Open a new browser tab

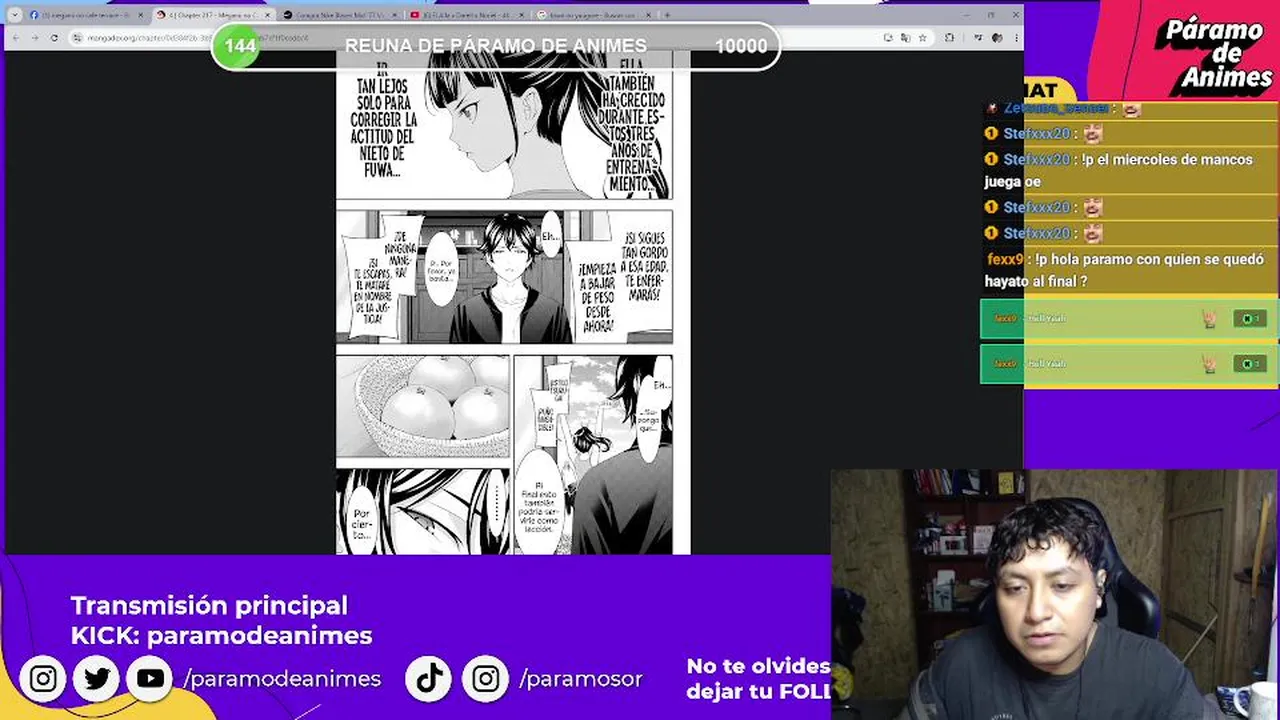pyautogui.click(x=667, y=15)
